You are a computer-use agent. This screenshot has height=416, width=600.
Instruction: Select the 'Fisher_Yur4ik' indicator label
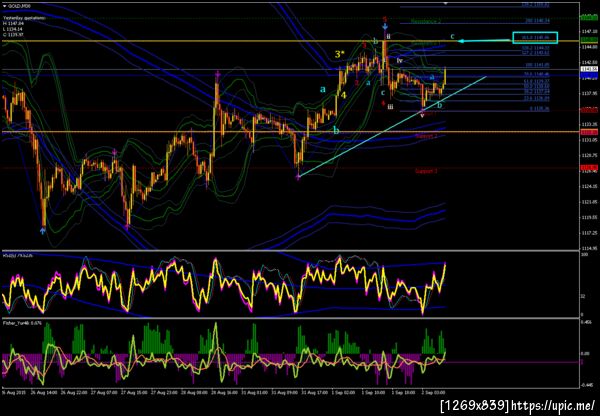click(x=22, y=323)
